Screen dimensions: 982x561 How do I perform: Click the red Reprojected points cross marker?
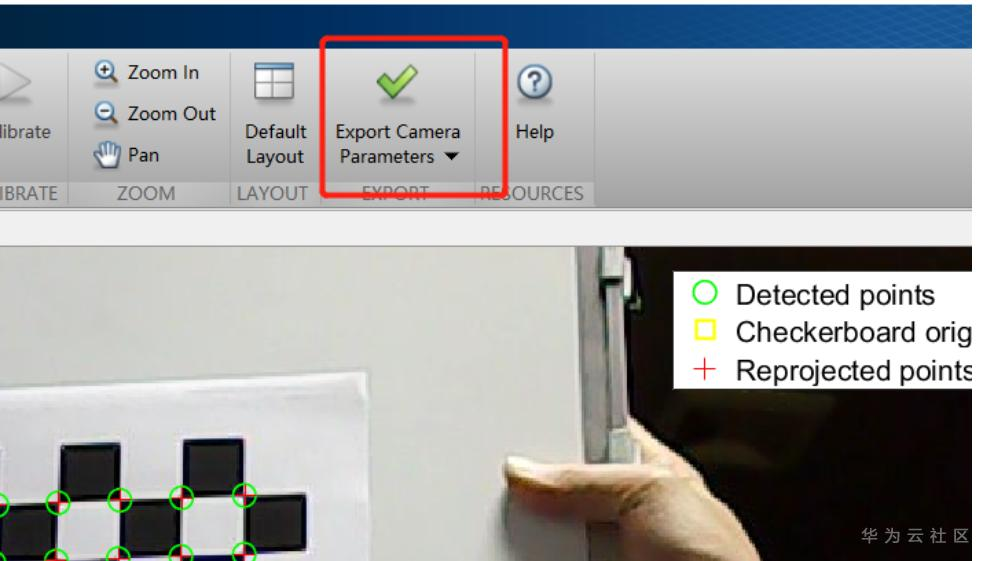705,369
